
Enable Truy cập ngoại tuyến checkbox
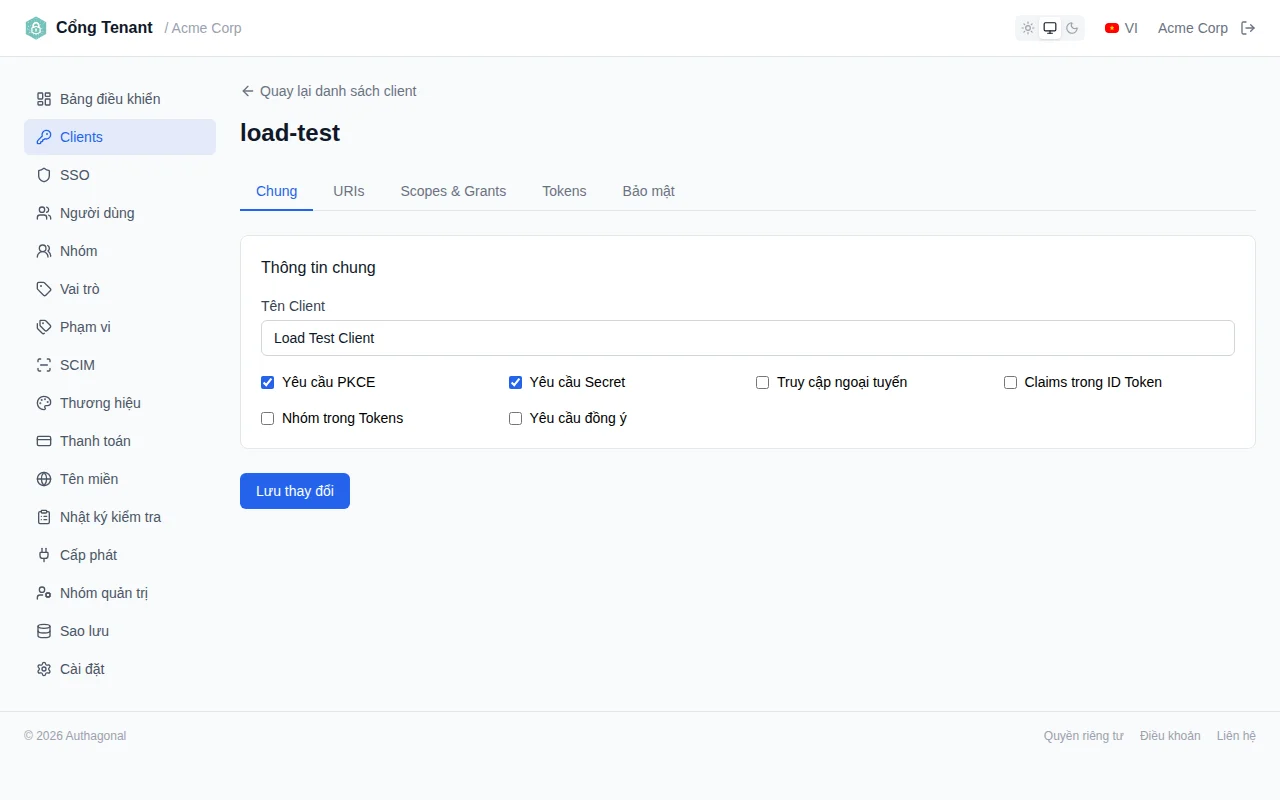pos(763,382)
